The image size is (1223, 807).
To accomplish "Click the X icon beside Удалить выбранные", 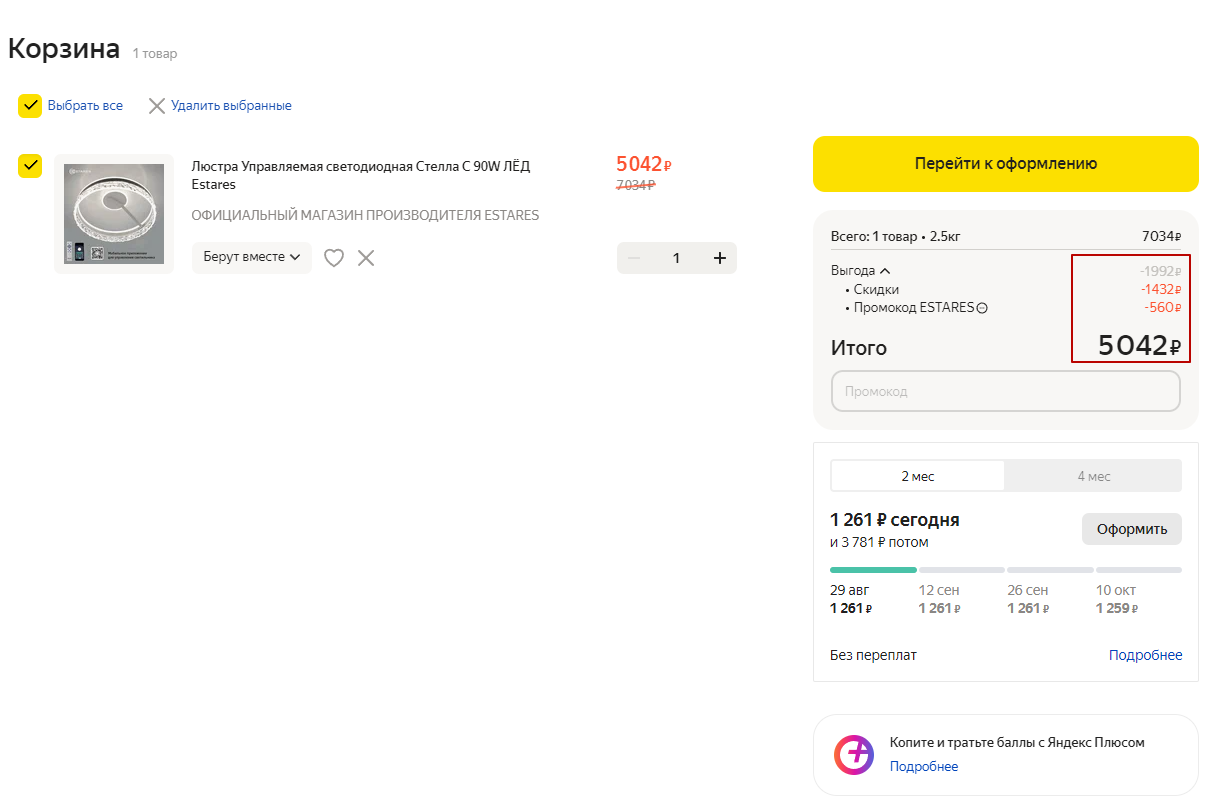I will [157, 106].
